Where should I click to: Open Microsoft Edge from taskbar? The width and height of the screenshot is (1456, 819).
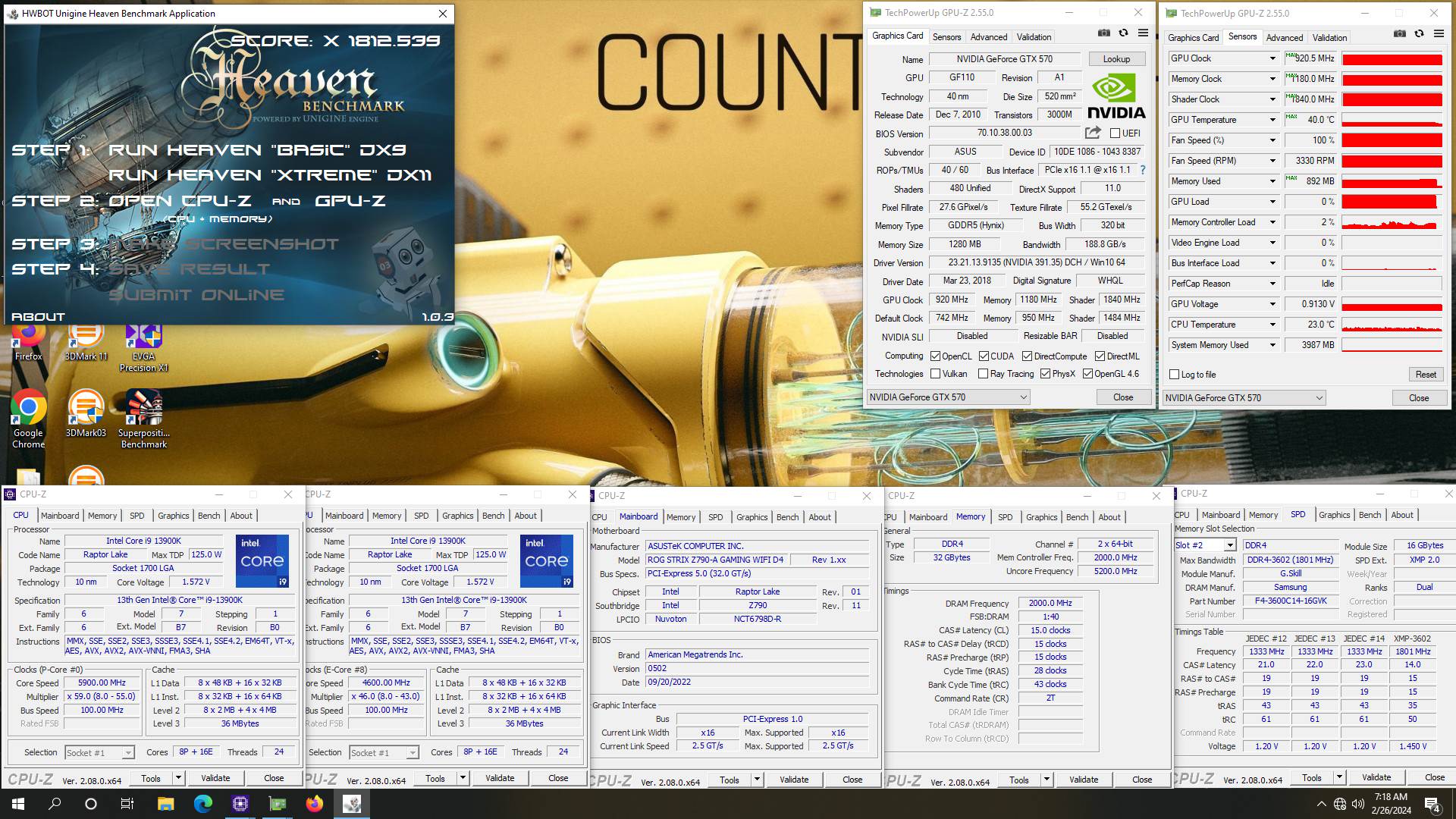pos(202,804)
